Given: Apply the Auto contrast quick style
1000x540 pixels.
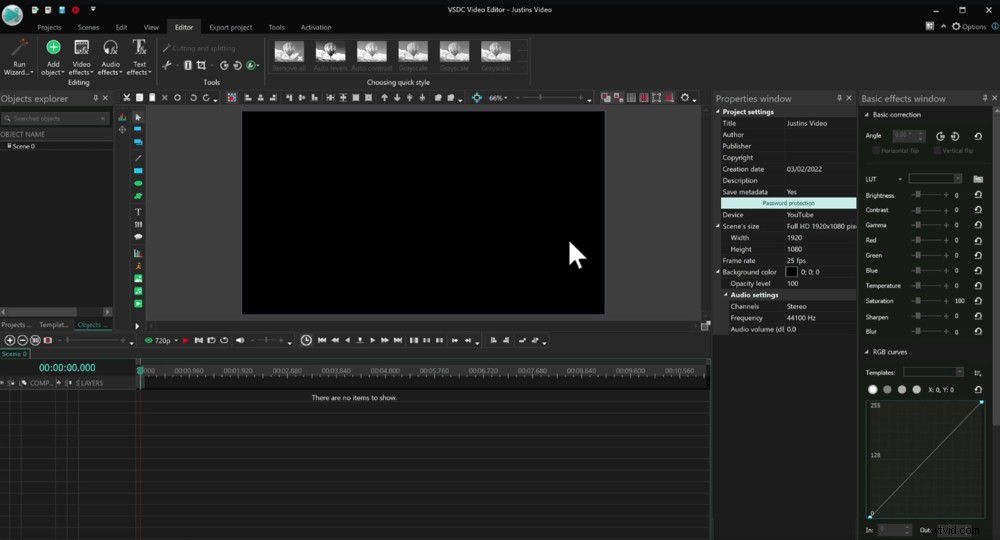Looking at the screenshot, I should [x=371, y=56].
